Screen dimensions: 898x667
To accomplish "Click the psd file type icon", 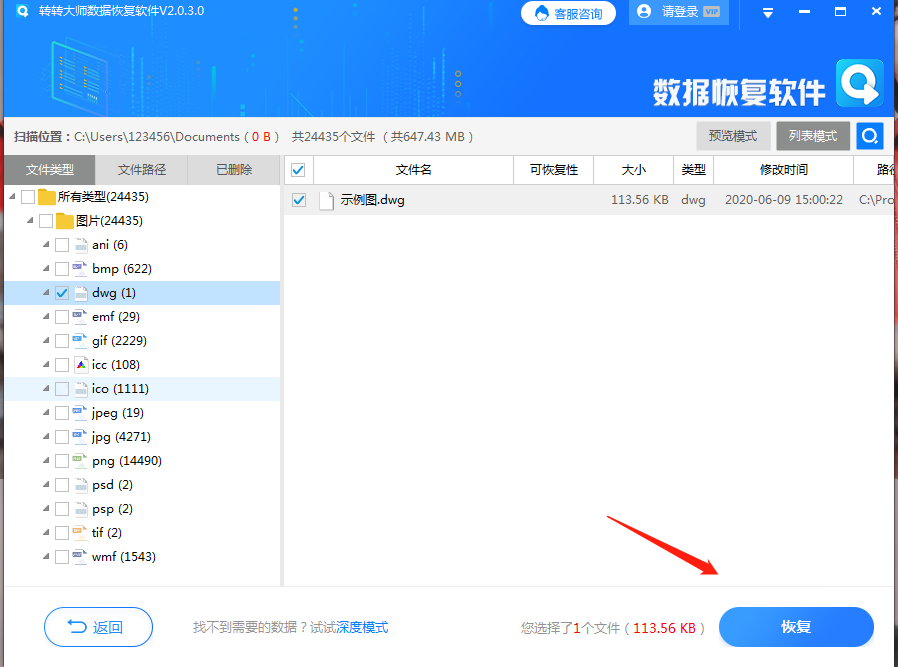I will pyautogui.click(x=81, y=486).
